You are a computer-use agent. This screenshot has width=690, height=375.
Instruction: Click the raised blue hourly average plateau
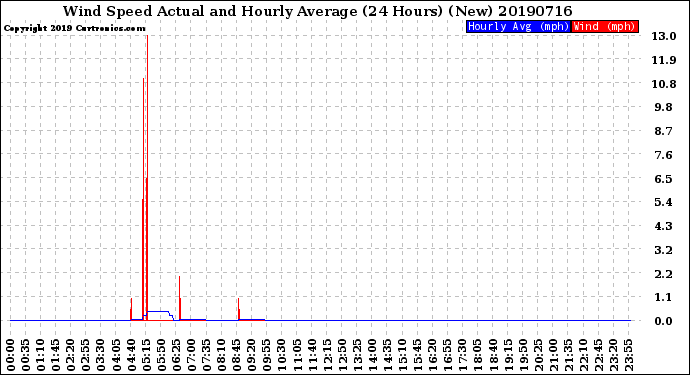[158, 311]
